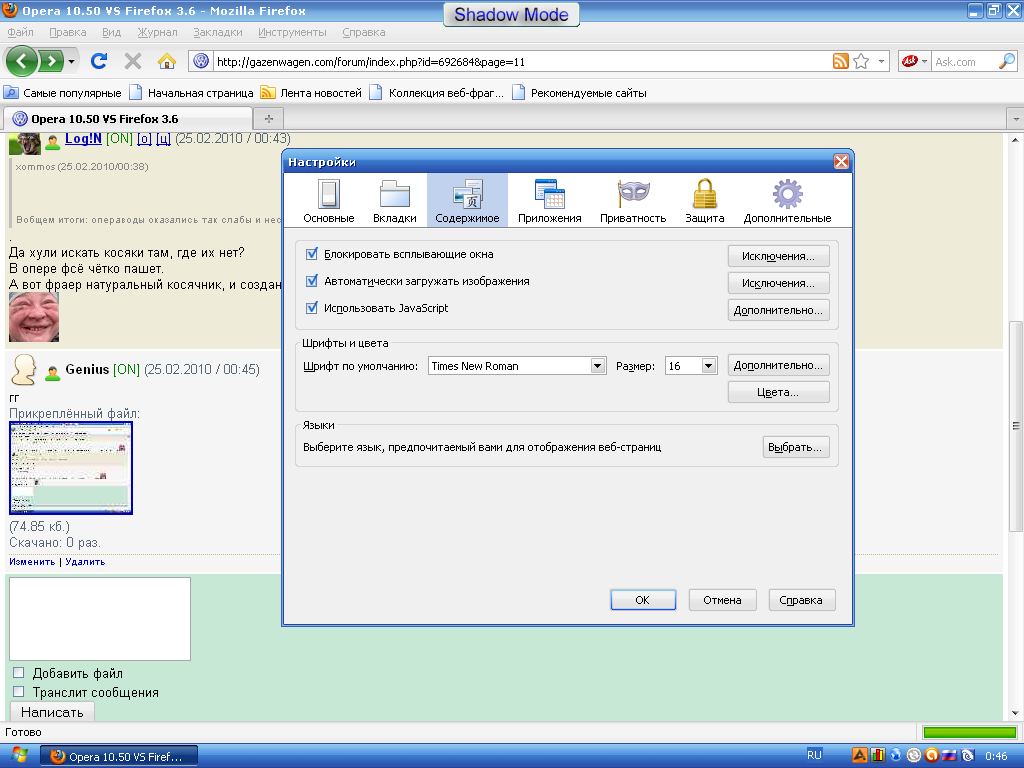Screen dimensions: 1024x768
Task: Select the Opera 10.50 VS Firefox 3.6 tab
Action: click(128, 119)
